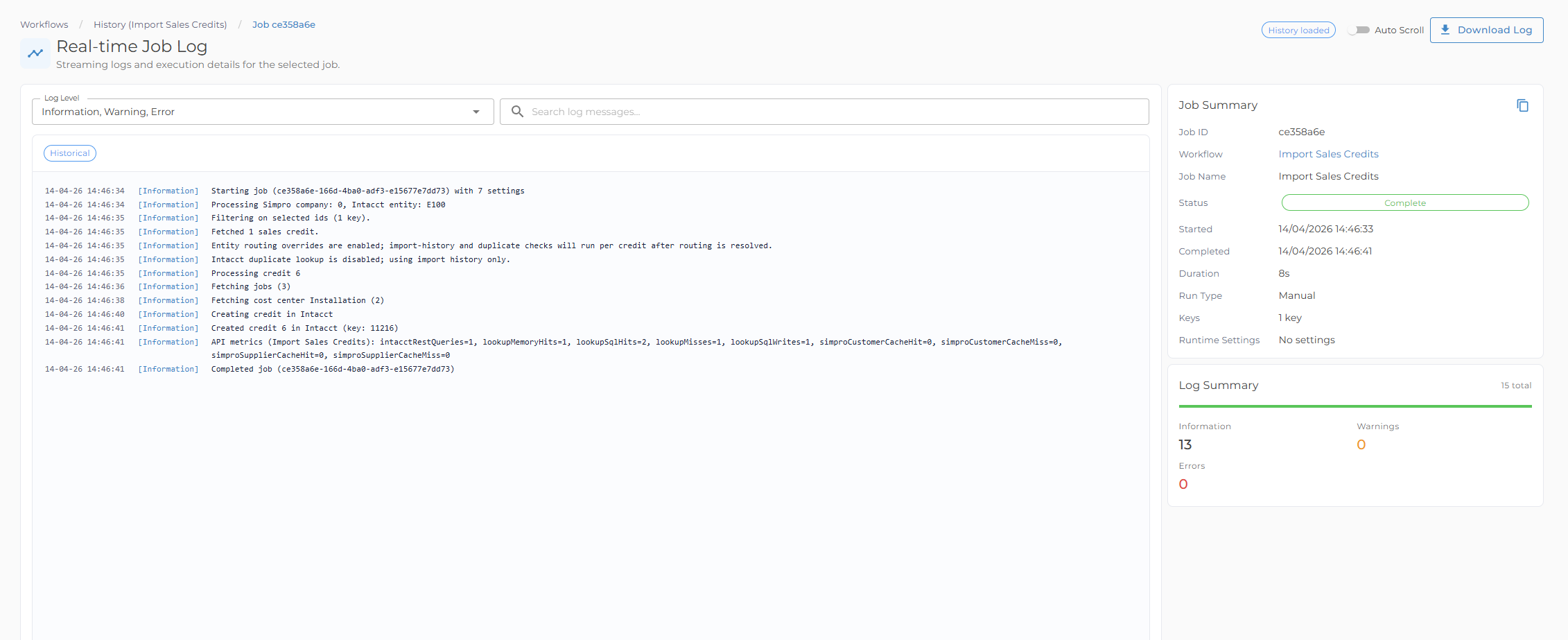Click the Historical chip
This screenshot has height=640, width=1568.
pyautogui.click(x=70, y=153)
